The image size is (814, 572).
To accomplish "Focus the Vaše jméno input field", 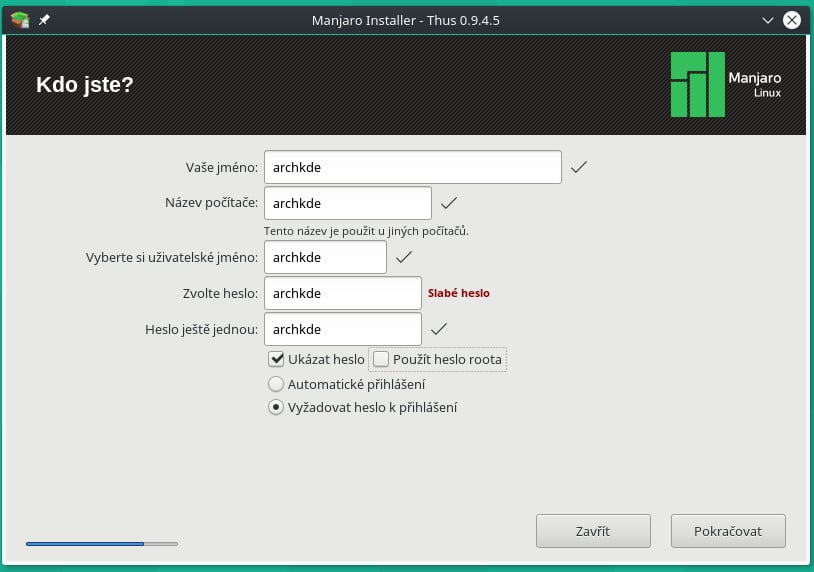I will (x=413, y=167).
